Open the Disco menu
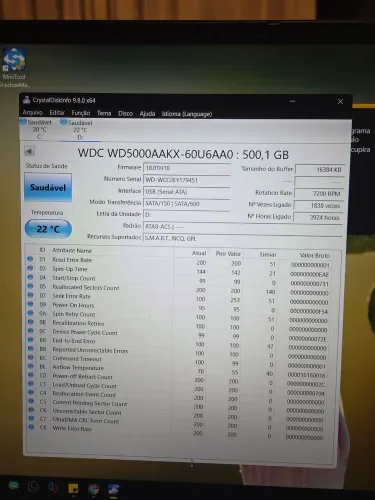The width and height of the screenshot is (375, 500). tap(125, 114)
